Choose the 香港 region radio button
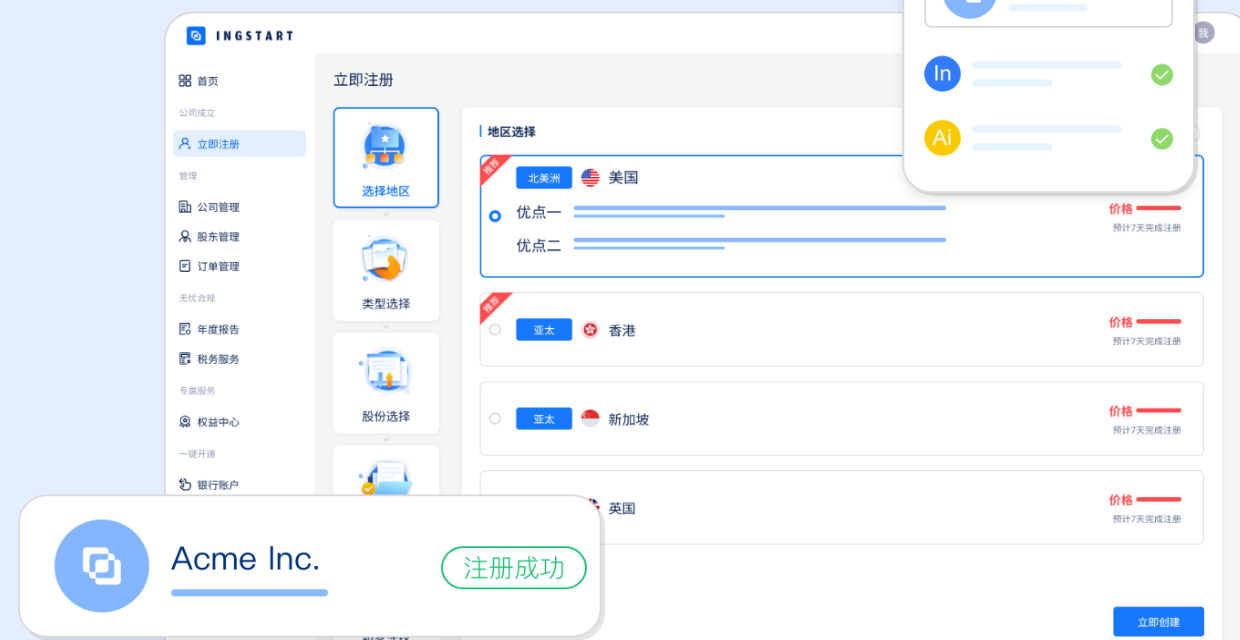Screen dimensions: 1240x640 click(495, 330)
